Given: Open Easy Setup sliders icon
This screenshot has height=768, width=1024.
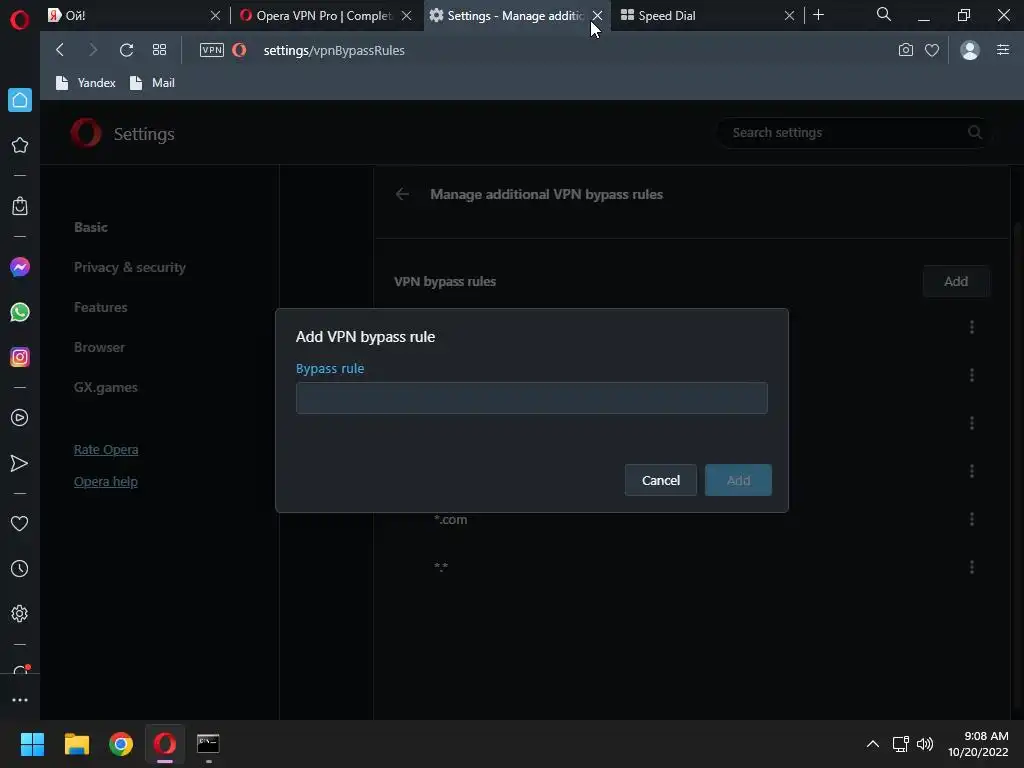Looking at the screenshot, I should (x=1003, y=50).
